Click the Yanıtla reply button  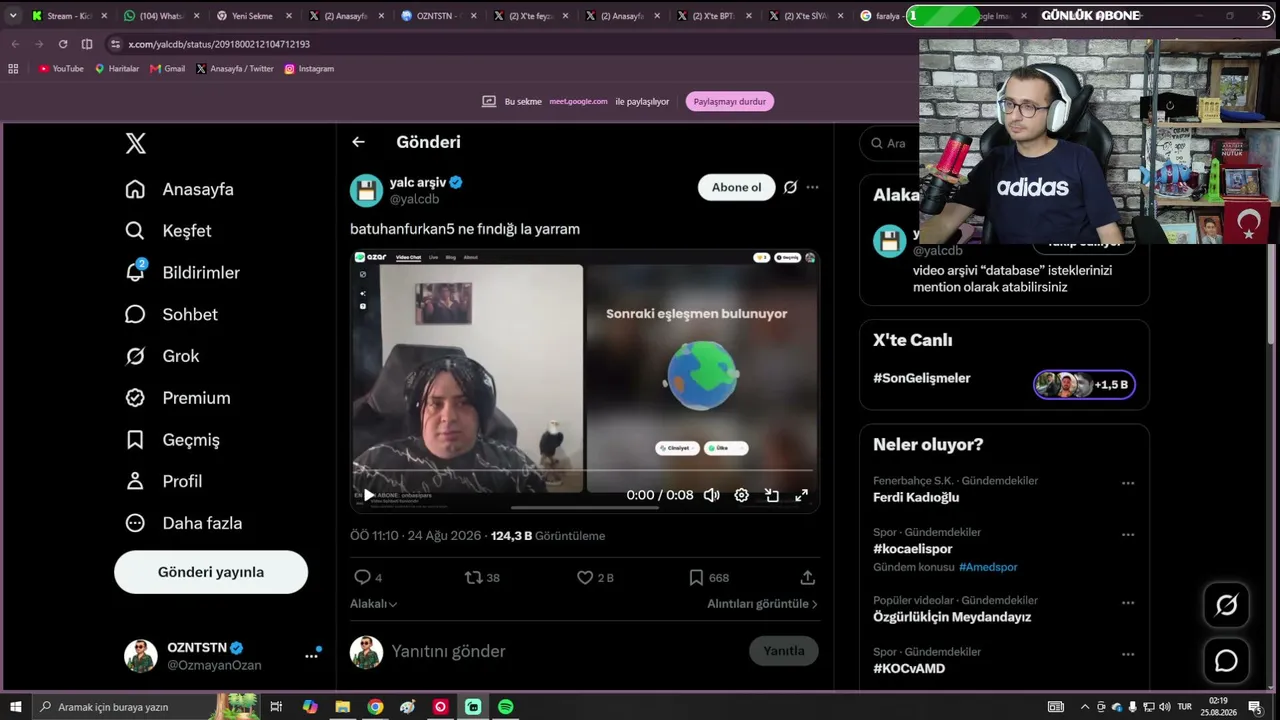tap(784, 651)
